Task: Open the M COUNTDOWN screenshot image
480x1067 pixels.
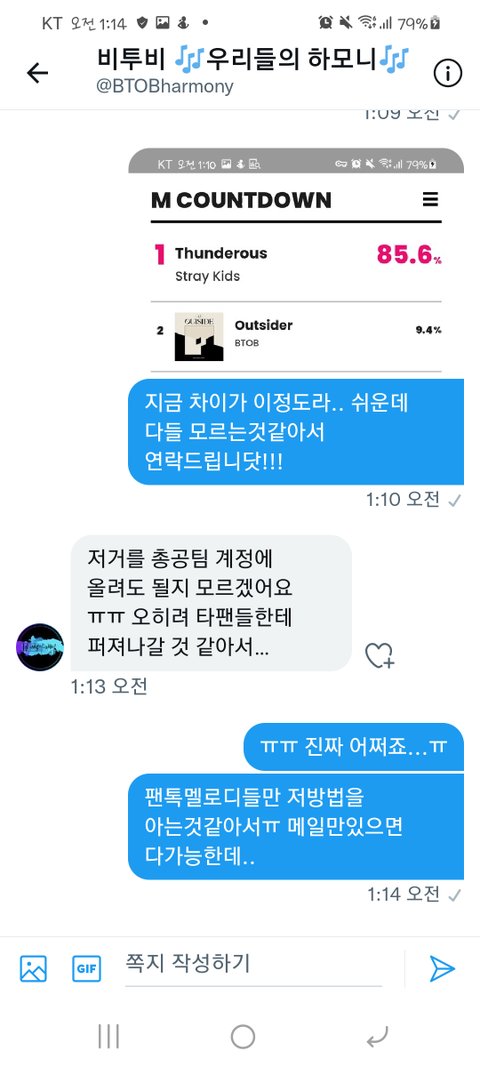Action: tap(296, 263)
